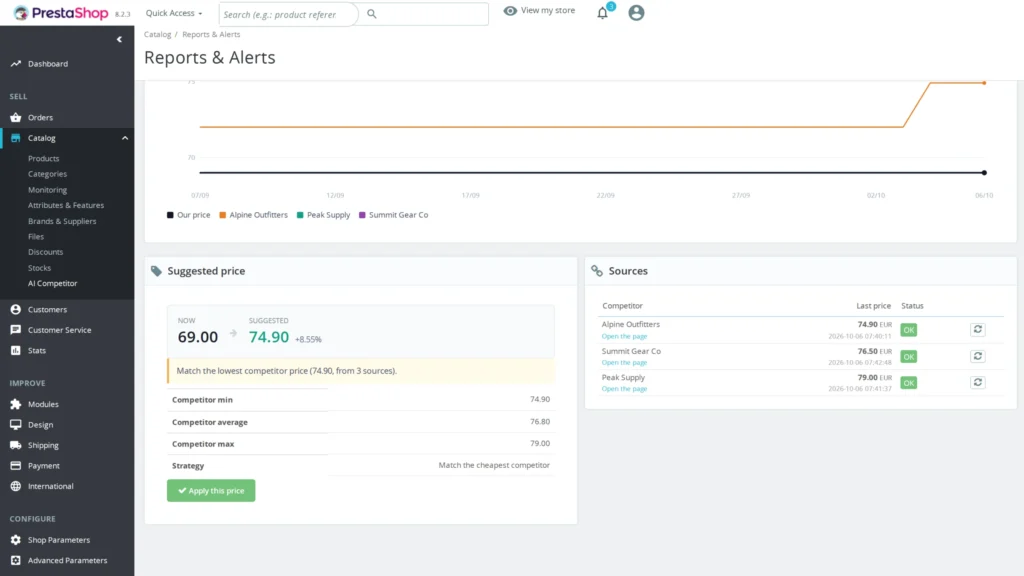The width and height of the screenshot is (1024, 576).
Task: Select the current price 69.00 value
Action: (x=198, y=337)
